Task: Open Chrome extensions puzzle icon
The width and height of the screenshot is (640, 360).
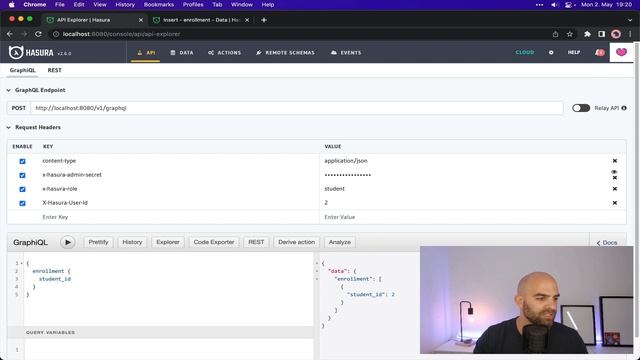Action: click(587, 34)
